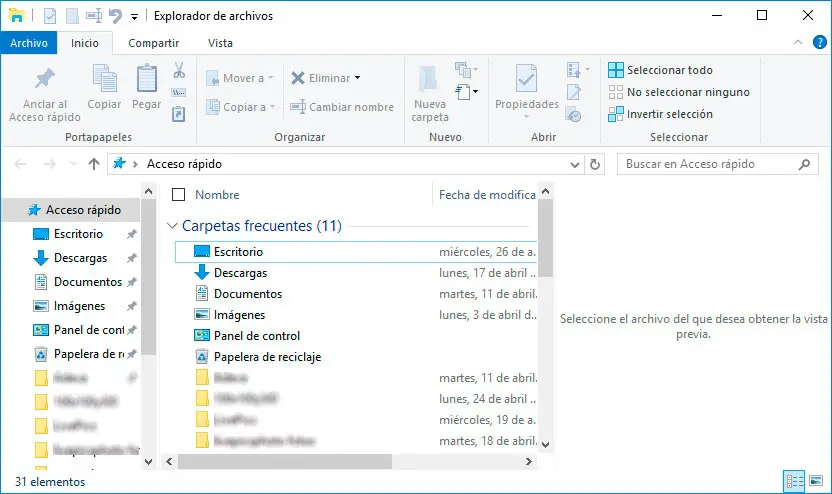
Task: Switch to details view icon in status bar
Action: 794,481
